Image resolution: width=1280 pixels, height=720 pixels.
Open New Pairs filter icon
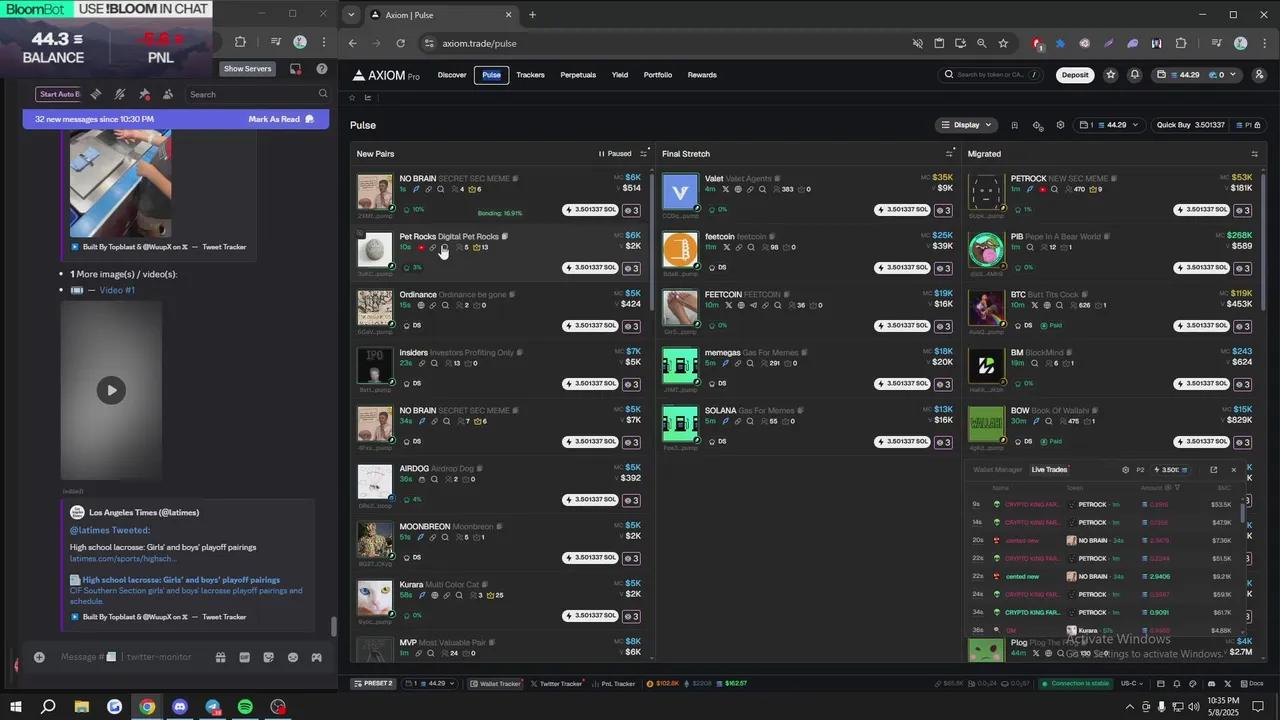point(644,154)
